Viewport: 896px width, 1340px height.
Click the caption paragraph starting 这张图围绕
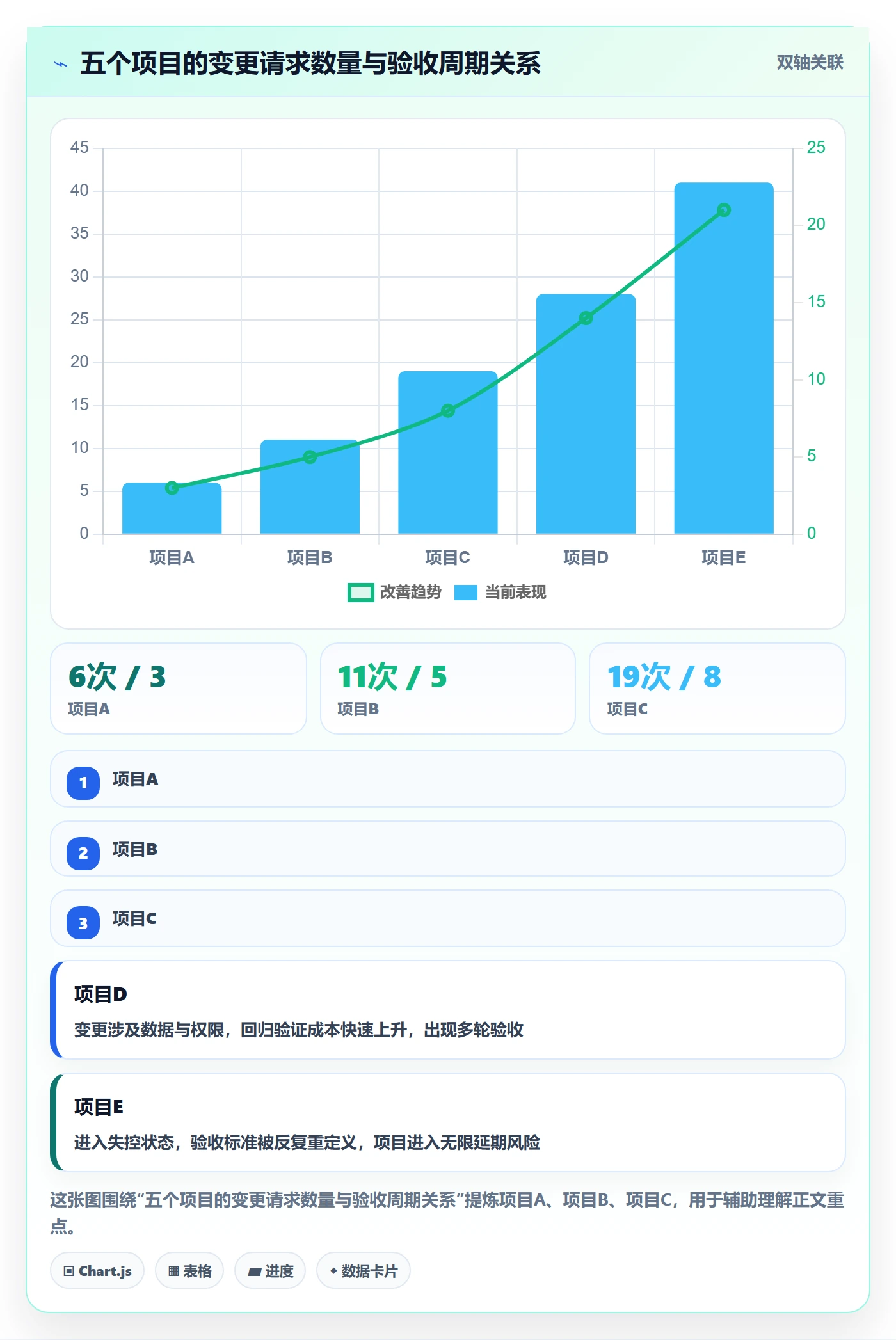tap(447, 1213)
